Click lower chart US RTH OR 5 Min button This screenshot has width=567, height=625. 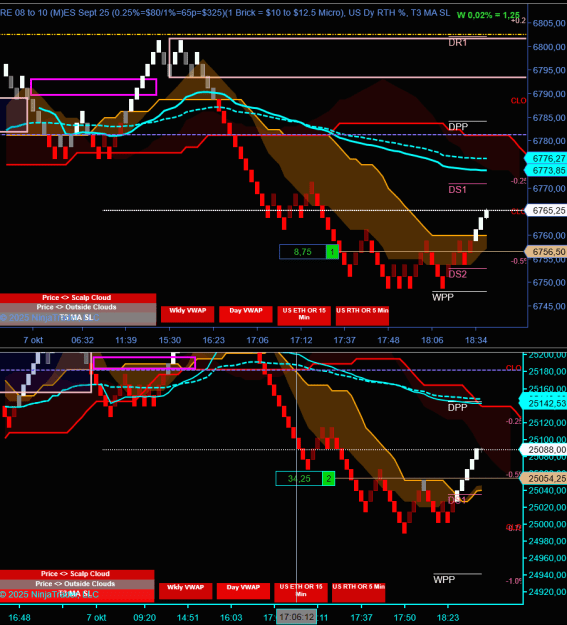pyautogui.click(x=358, y=592)
